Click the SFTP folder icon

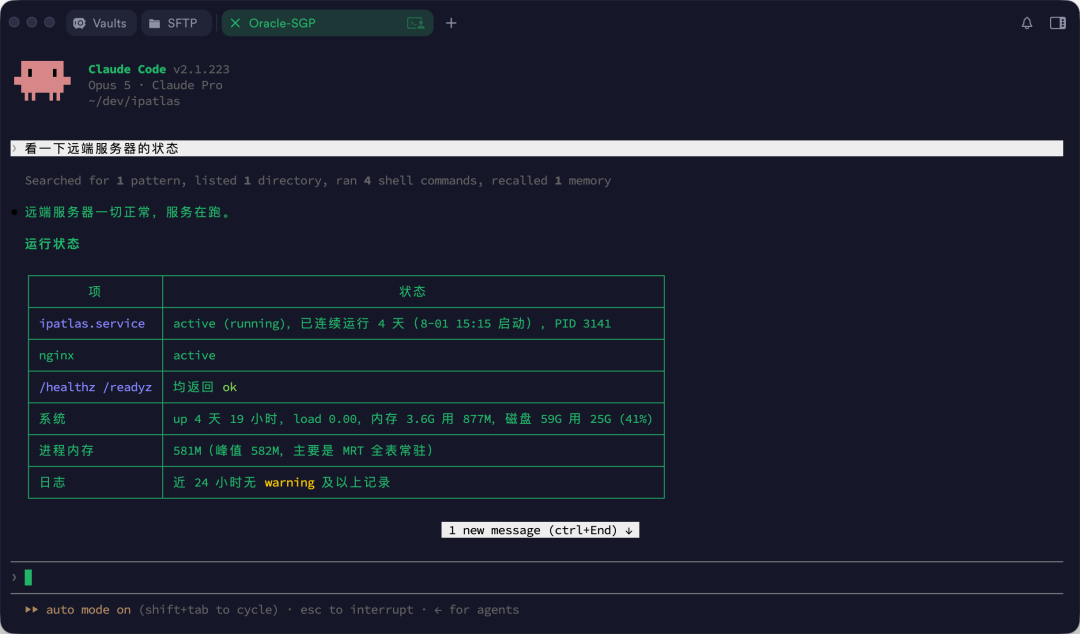coord(154,23)
